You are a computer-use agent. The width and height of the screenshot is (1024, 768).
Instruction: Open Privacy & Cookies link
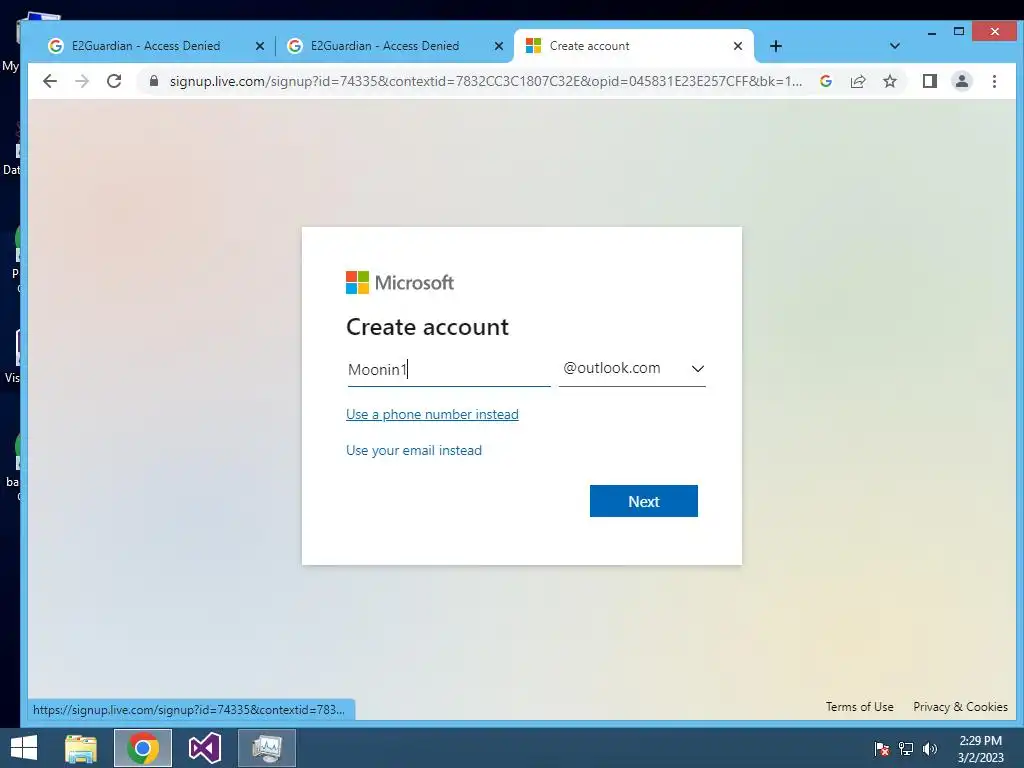[960, 707]
